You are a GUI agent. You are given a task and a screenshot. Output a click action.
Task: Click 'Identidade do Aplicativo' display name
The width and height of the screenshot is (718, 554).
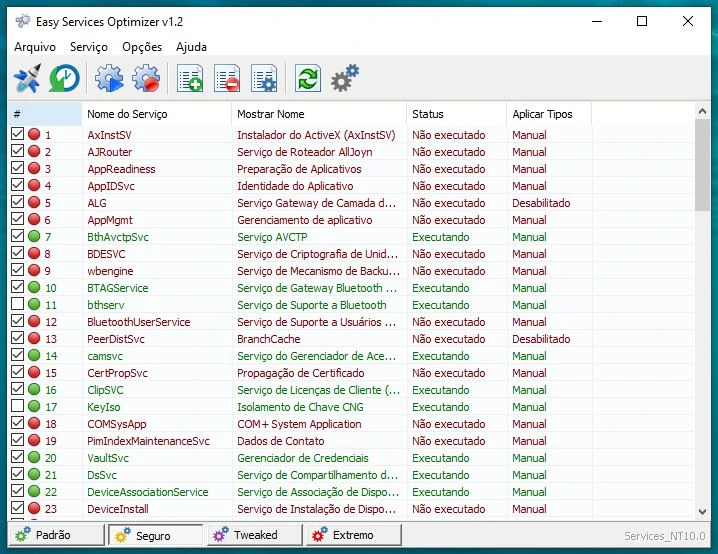pyautogui.click(x=295, y=186)
